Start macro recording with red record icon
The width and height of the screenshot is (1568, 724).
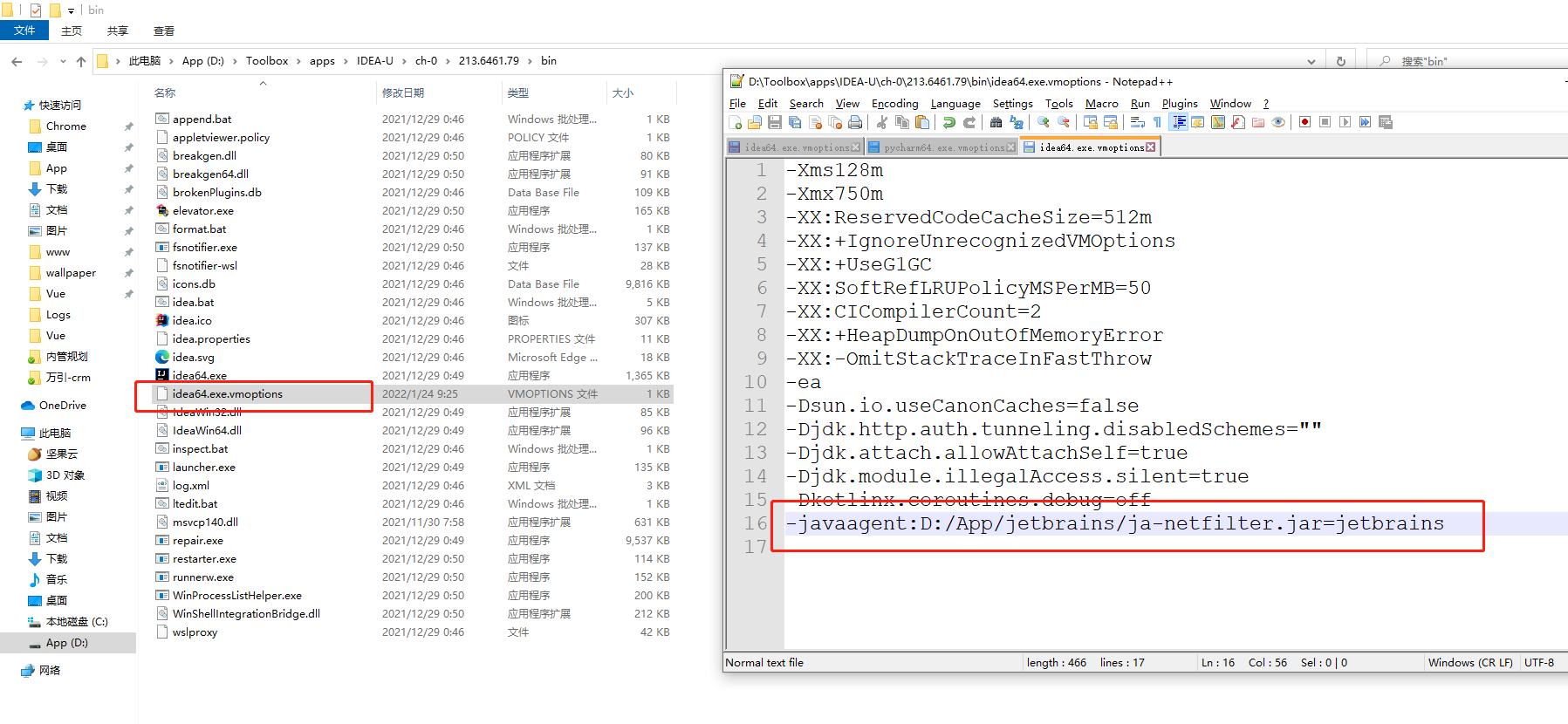point(1304,122)
